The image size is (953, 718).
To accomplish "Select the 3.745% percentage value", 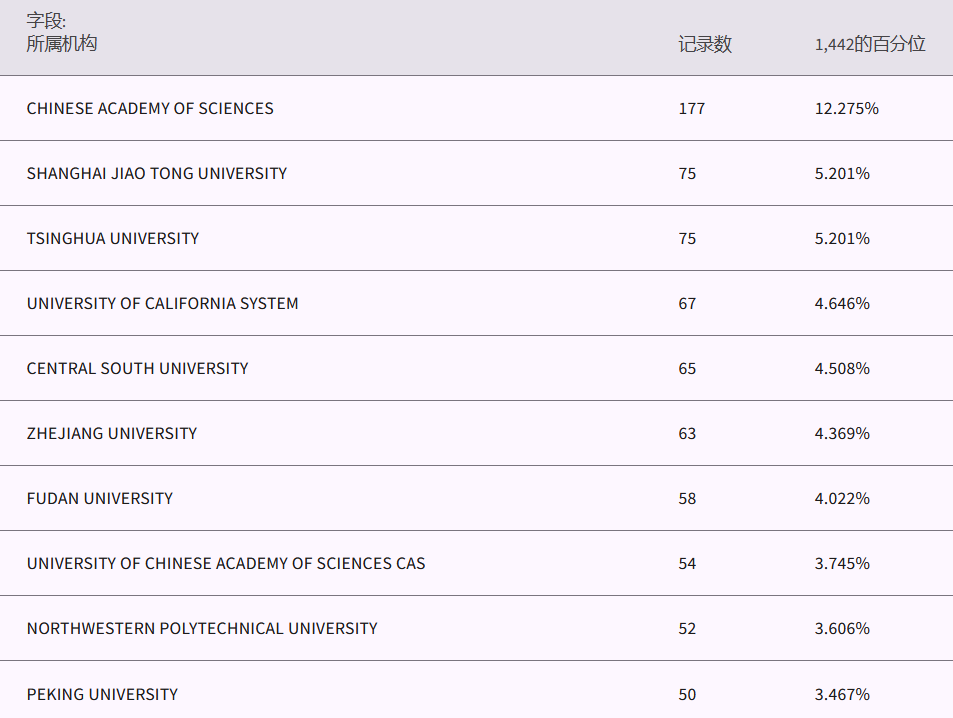I will [x=842, y=563].
